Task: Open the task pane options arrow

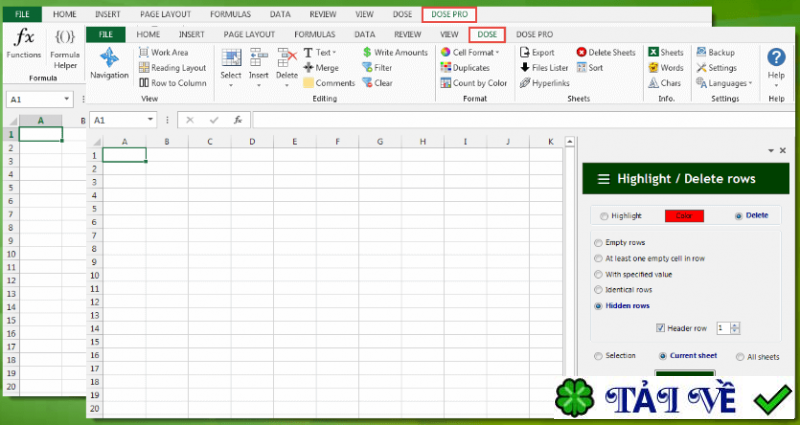Action: tap(771, 151)
